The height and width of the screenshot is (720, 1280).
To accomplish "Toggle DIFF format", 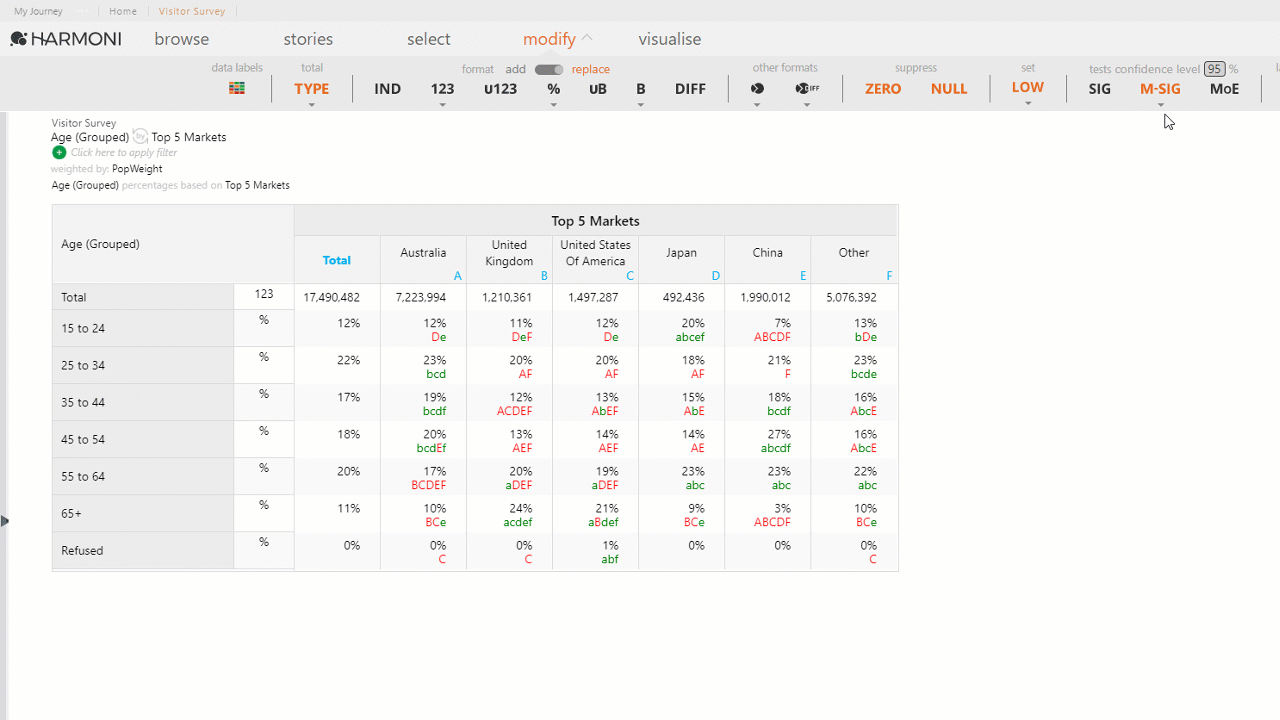I will 690,89.
